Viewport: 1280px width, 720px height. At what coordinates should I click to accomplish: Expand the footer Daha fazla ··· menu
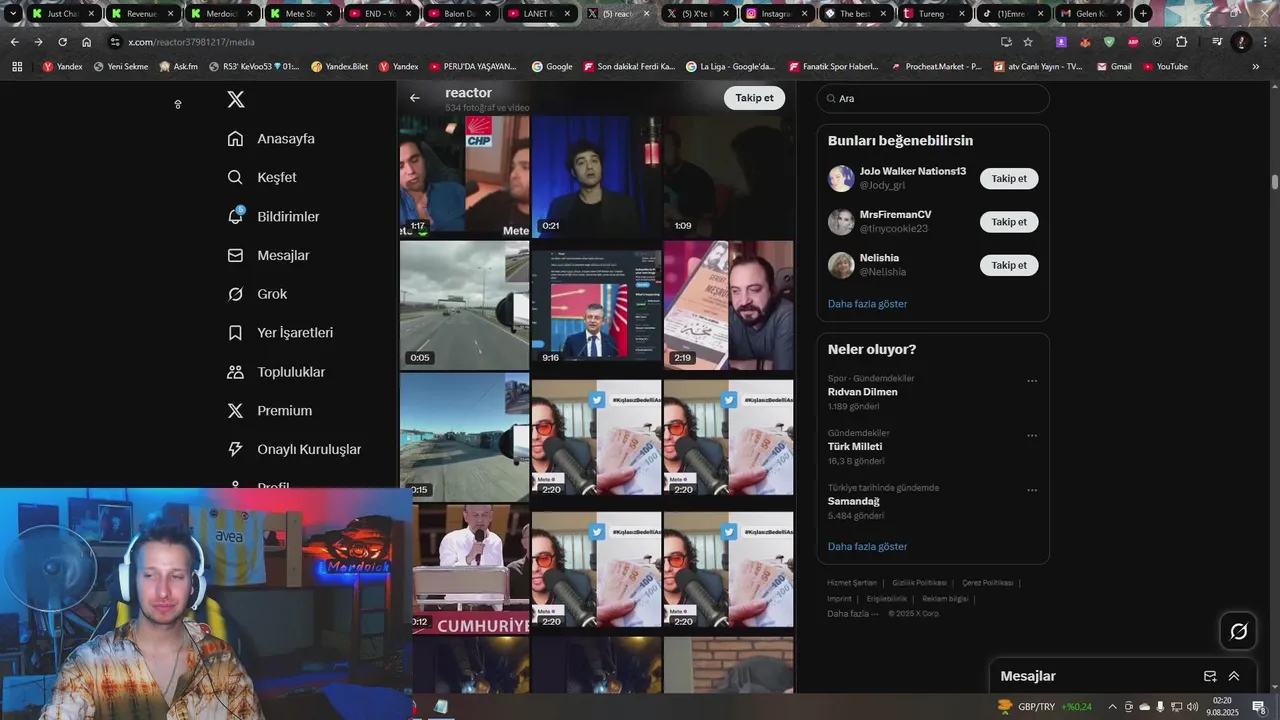853,614
